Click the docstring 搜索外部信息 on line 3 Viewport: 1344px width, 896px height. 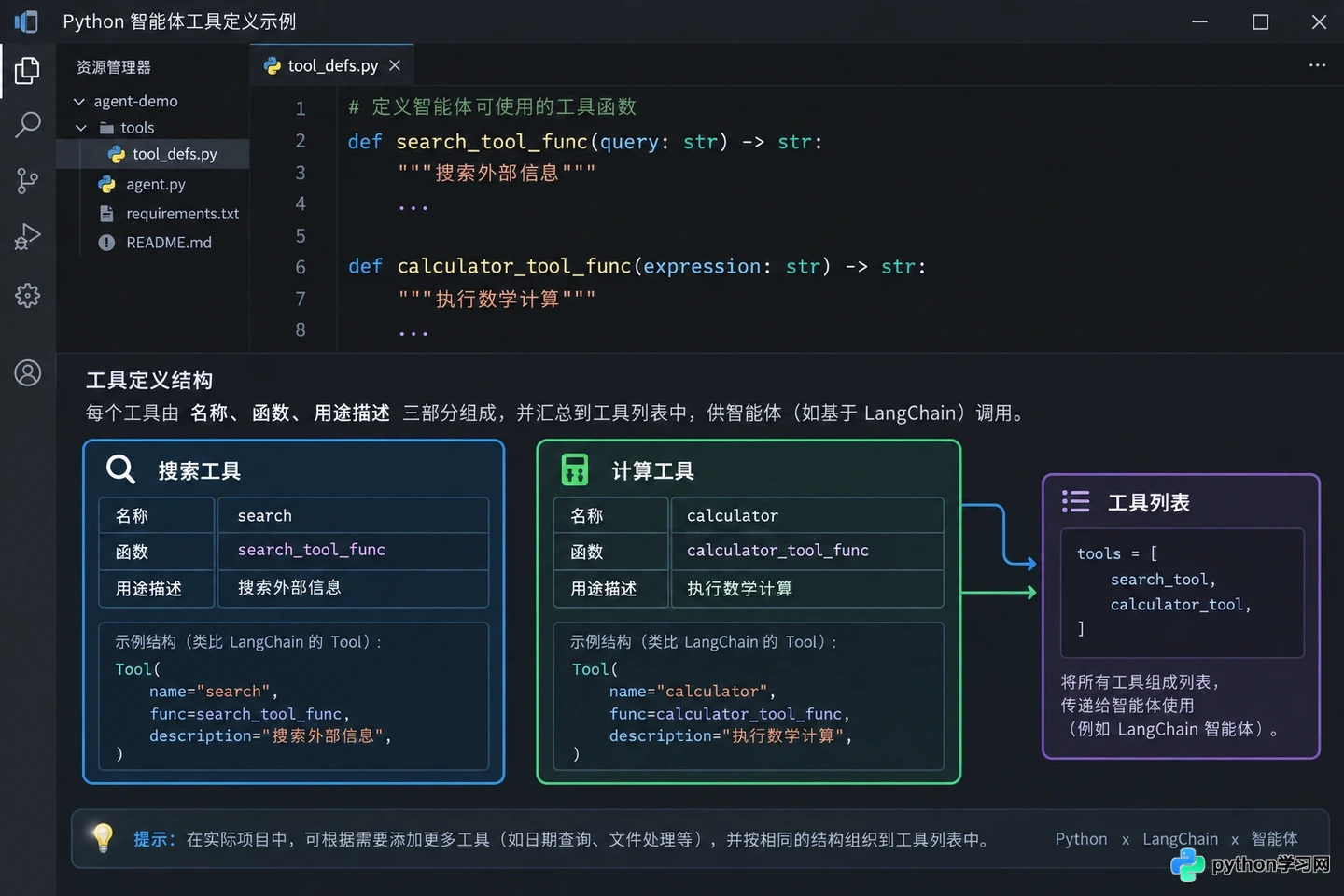click(497, 174)
